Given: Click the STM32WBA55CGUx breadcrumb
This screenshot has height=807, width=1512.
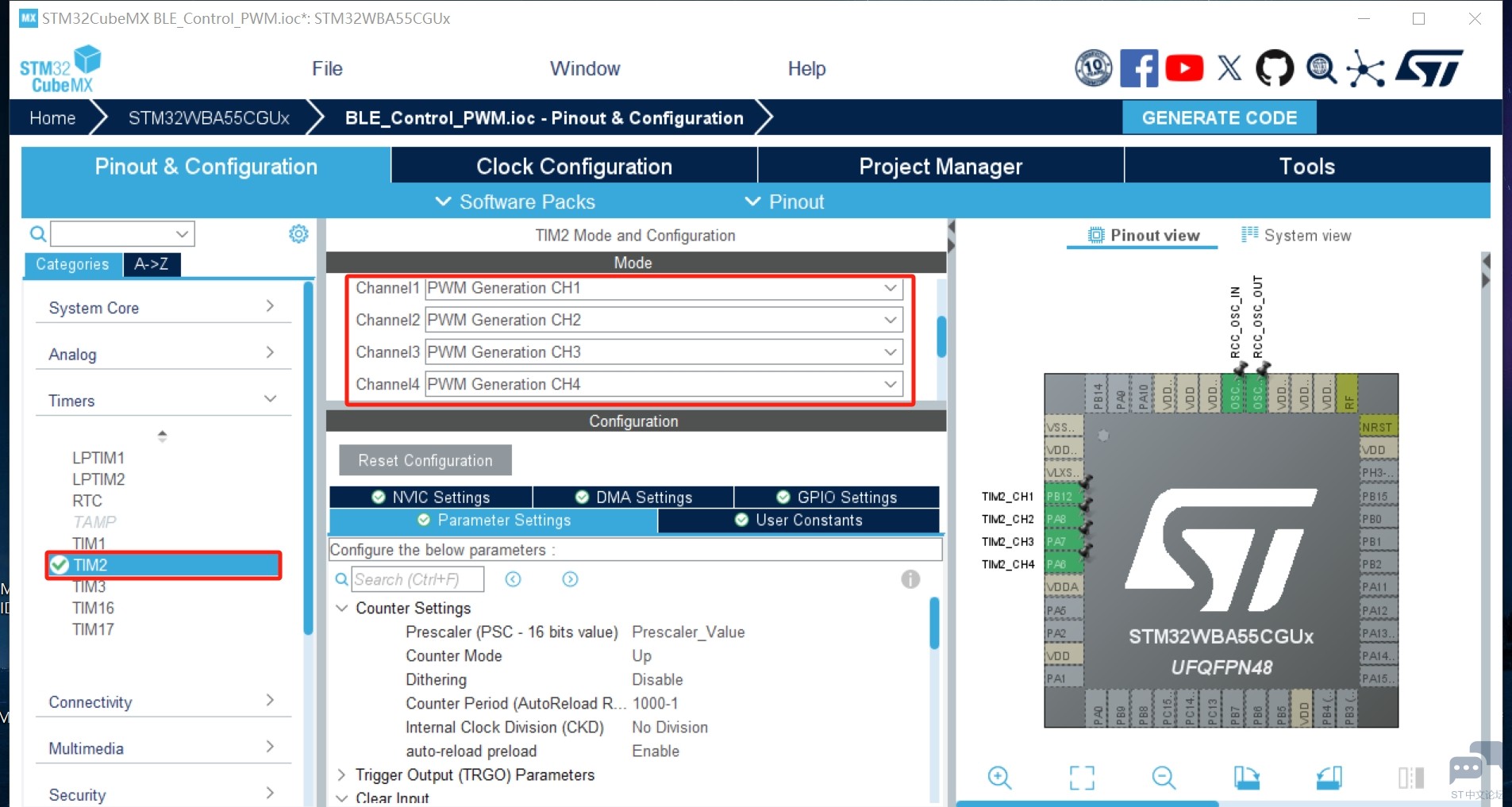Looking at the screenshot, I should tap(209, 117).
